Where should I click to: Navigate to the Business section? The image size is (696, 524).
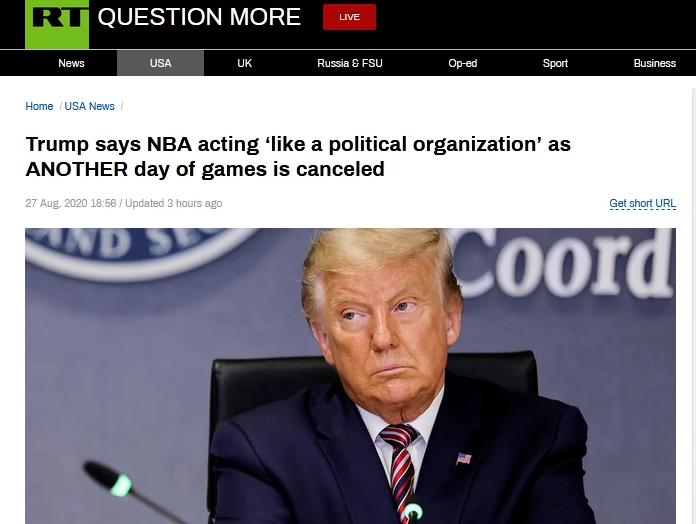[655, 63]
